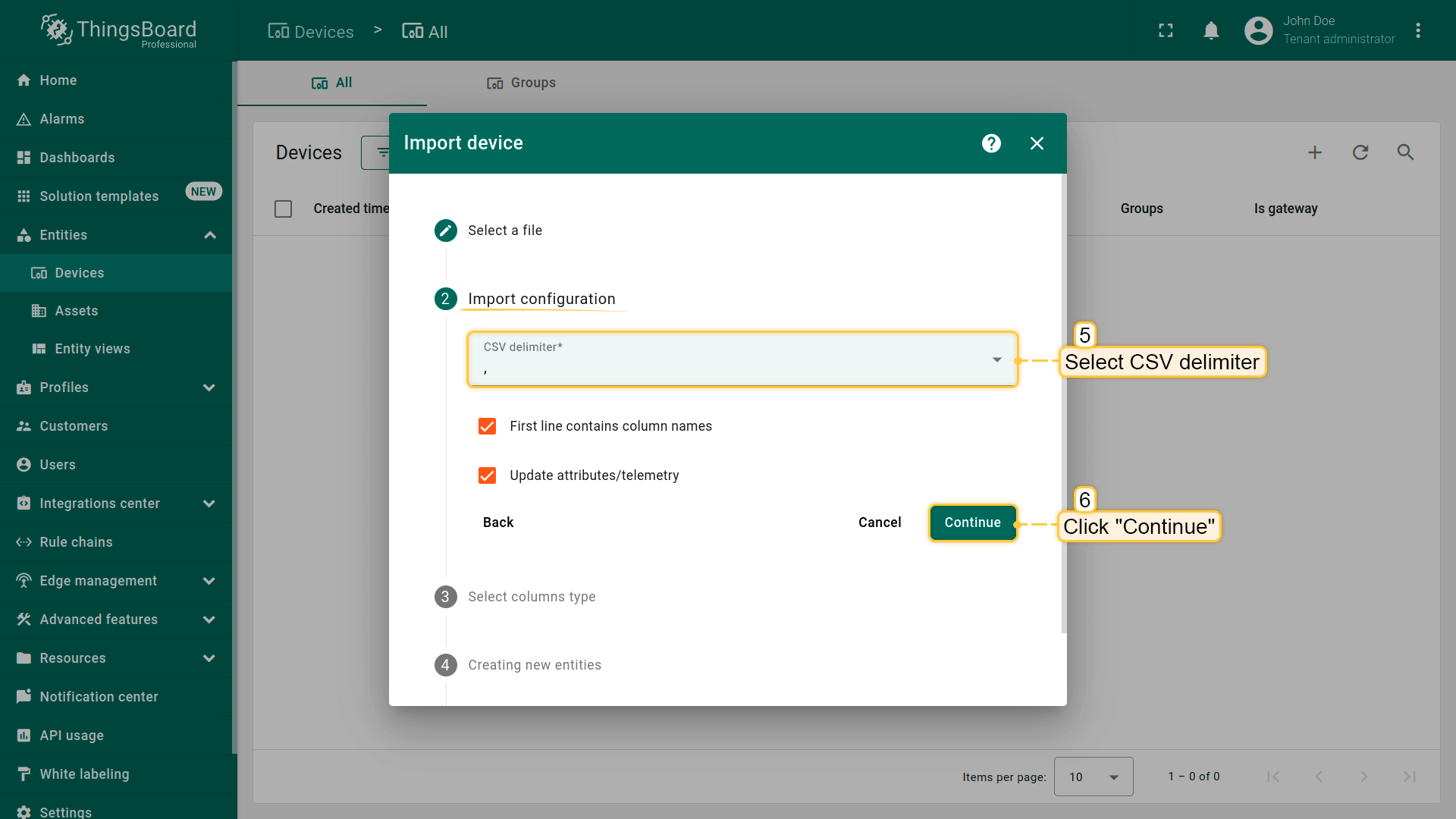Click the dialog's vertical scrollbar
The height and width of the screenshot is (819, 1456).
tap(1064, 402)
